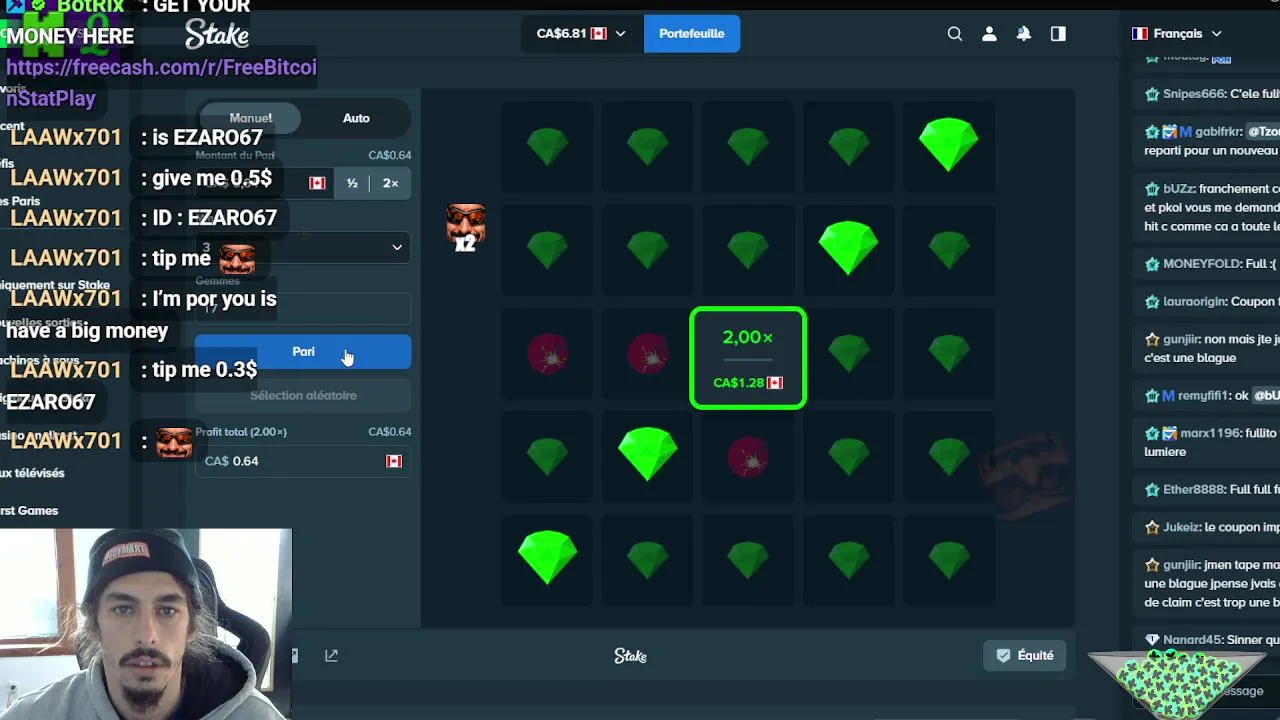This screenshot has height=720, width=1280.
Task: Open gunjiir username on 'jmen tape' message
Action: click(x=1180, y=565)
